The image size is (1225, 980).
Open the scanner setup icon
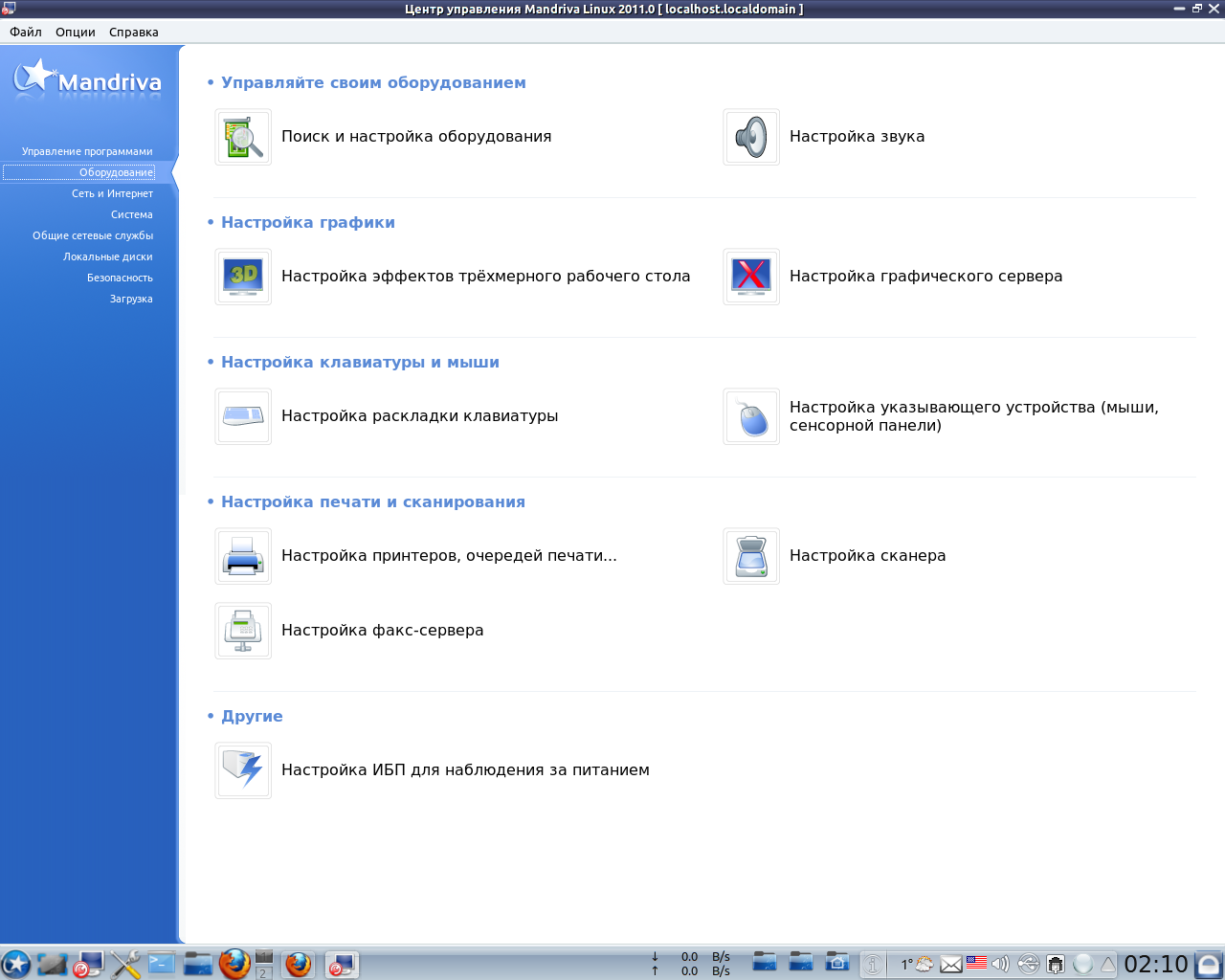click(x=751, y=556)
